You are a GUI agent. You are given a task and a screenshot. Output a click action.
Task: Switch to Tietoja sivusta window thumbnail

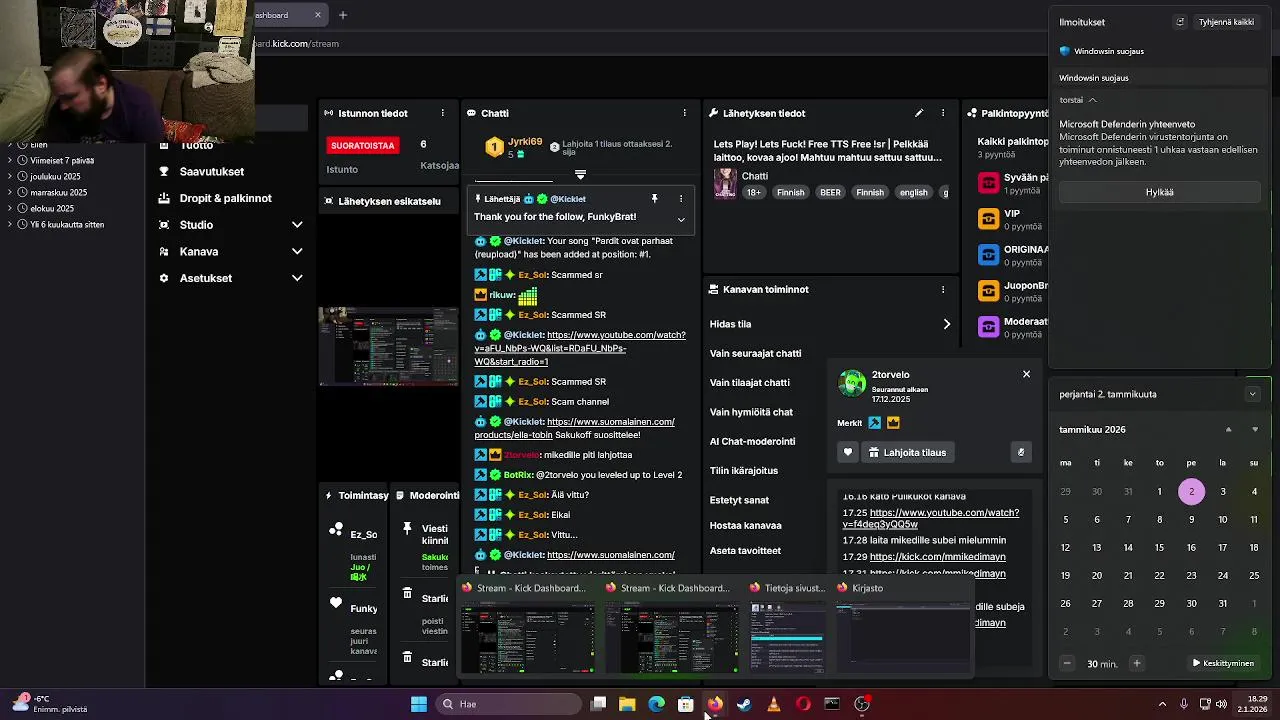[787, 627]
